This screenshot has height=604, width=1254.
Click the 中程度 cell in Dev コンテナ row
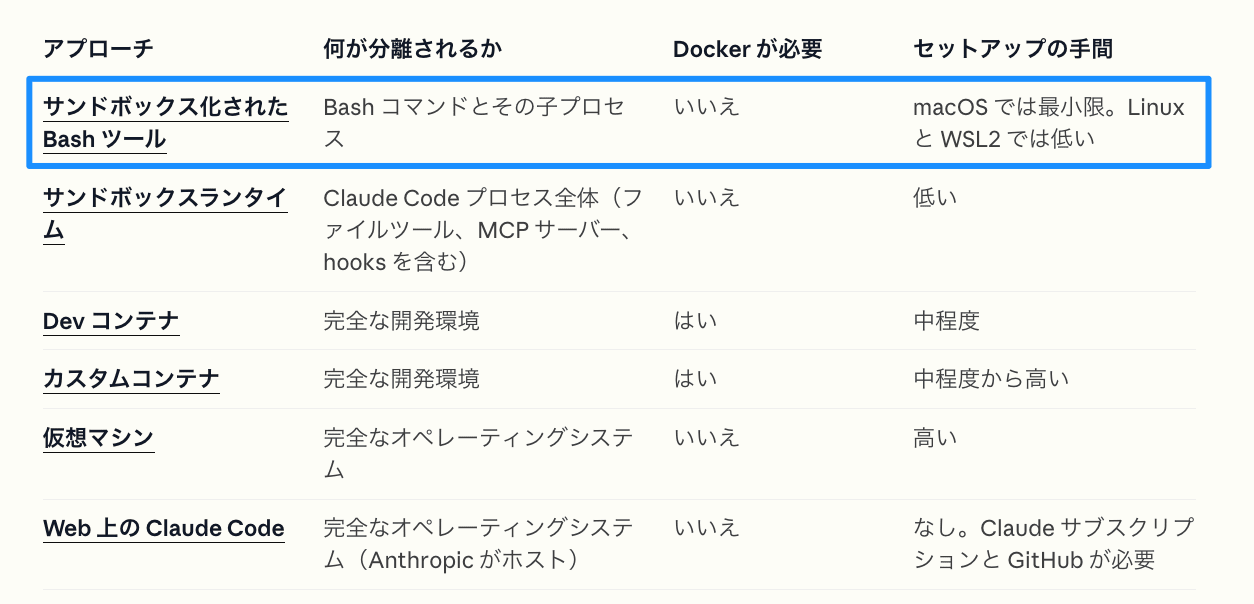tap(946, 321)
